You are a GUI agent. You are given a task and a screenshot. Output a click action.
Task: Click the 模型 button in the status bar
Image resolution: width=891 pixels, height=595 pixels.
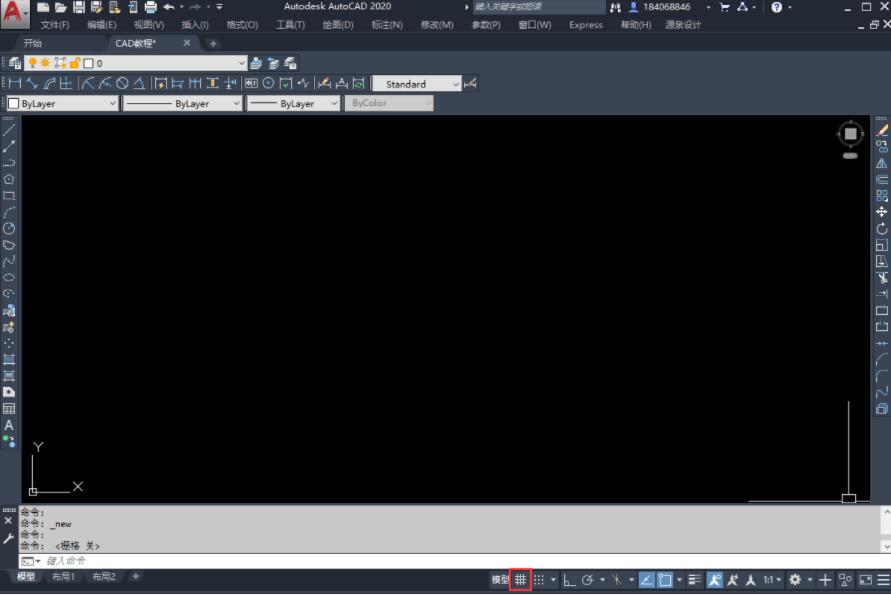point(500,580)
